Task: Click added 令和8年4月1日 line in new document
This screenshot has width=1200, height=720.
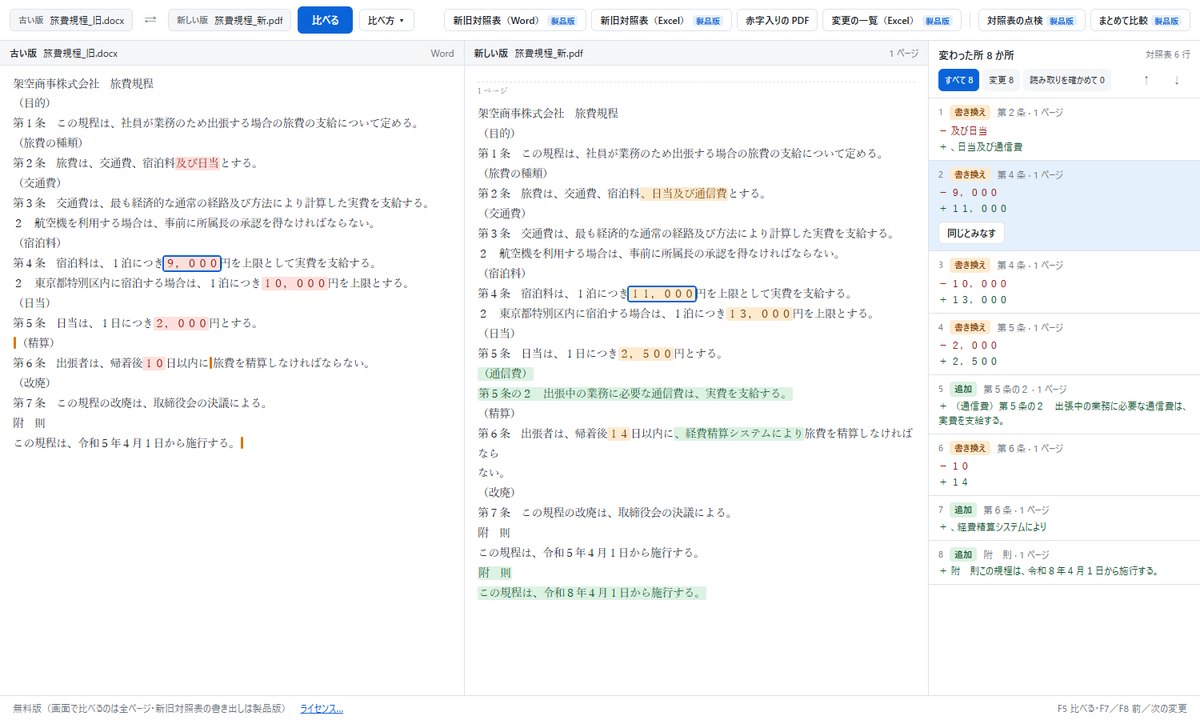Action: click(592, 593)
